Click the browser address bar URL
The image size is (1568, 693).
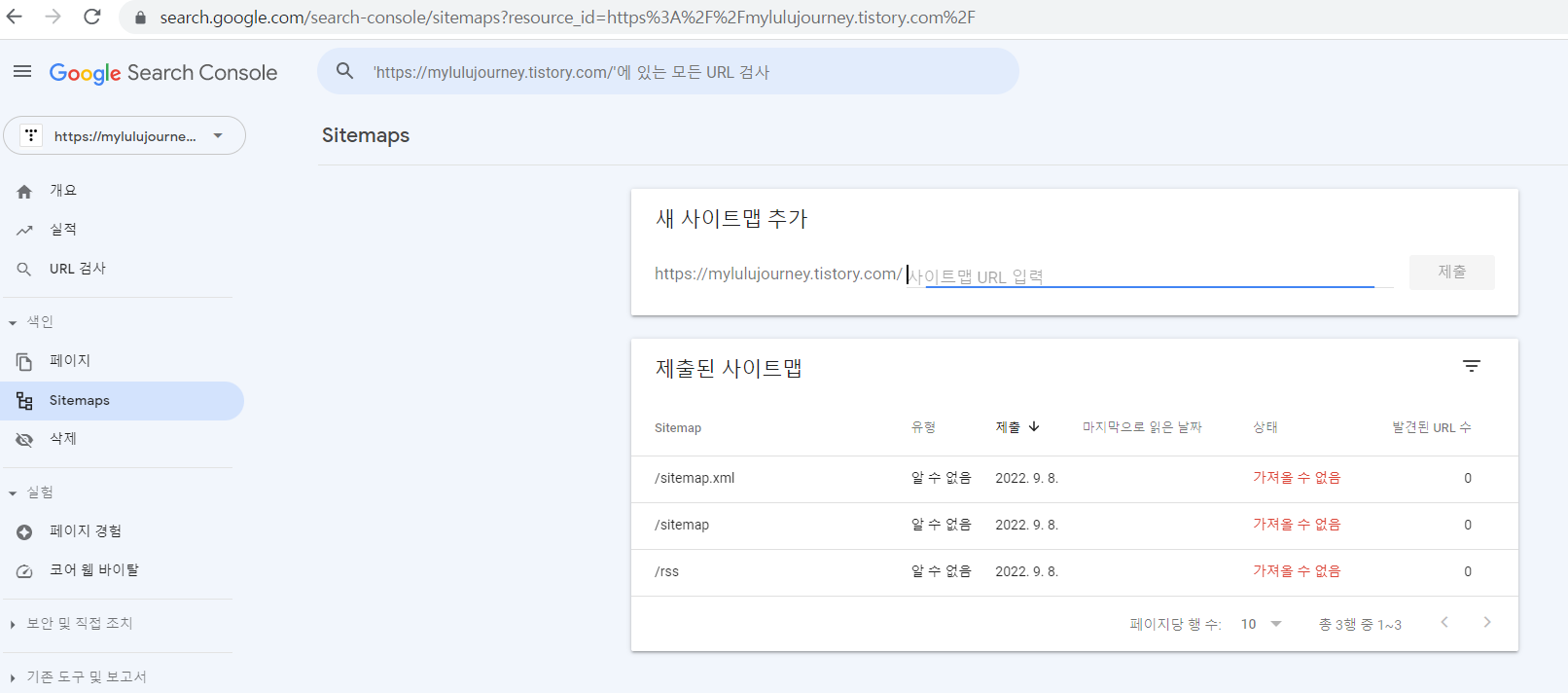(x=567, y=18)
